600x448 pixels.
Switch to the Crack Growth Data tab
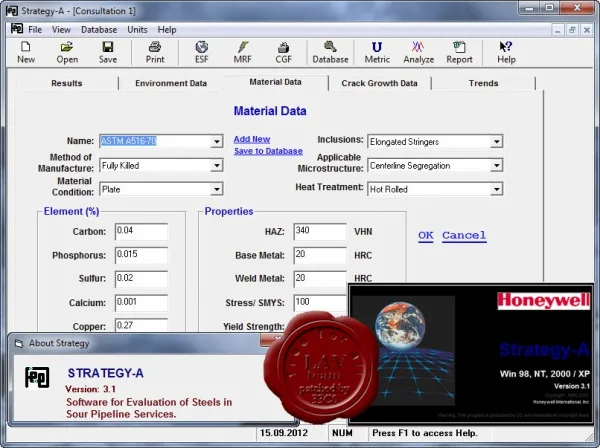tap(379, 83)
